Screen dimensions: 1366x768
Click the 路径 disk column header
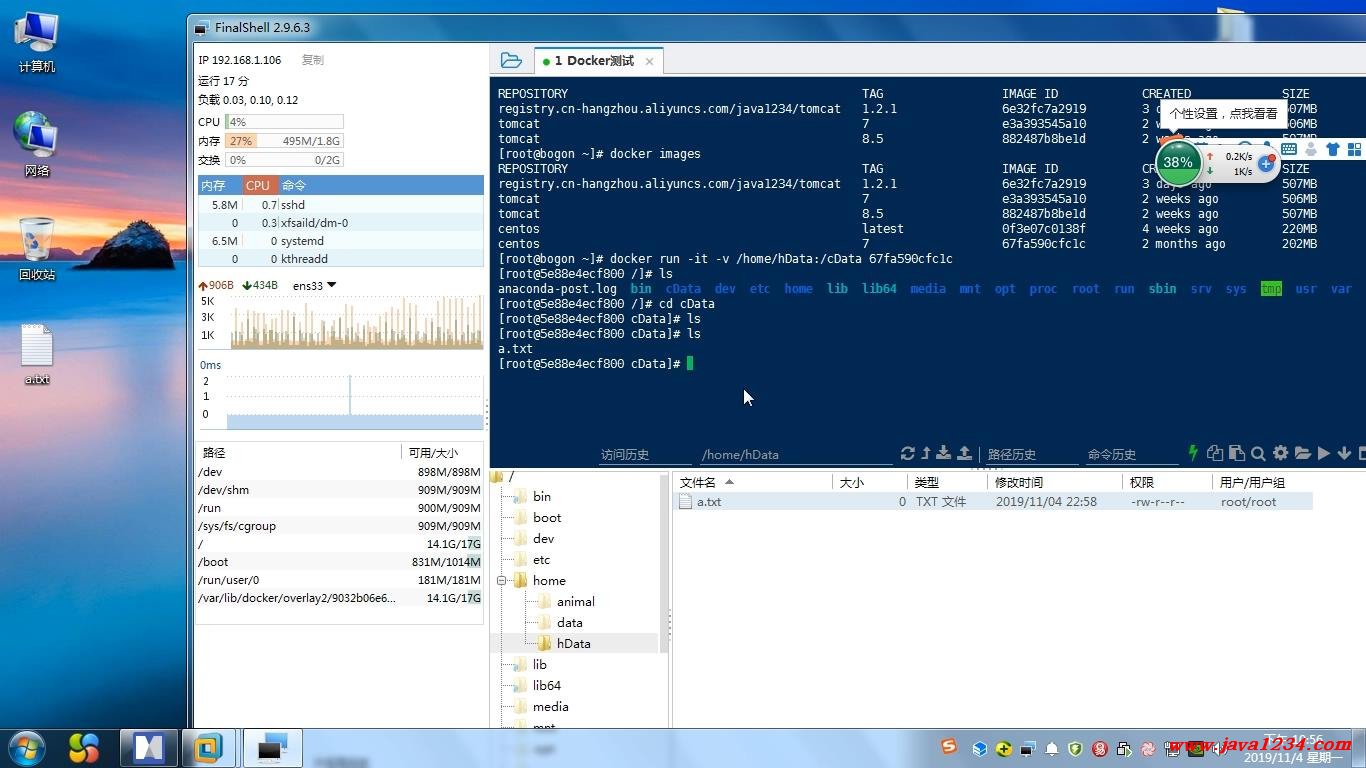pyautogui.click(x=298, y=452)
